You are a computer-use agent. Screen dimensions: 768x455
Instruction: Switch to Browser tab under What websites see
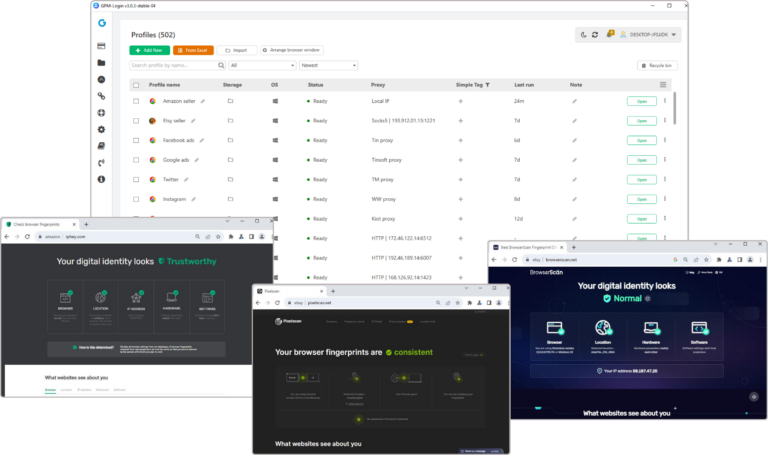coord(50,390)
